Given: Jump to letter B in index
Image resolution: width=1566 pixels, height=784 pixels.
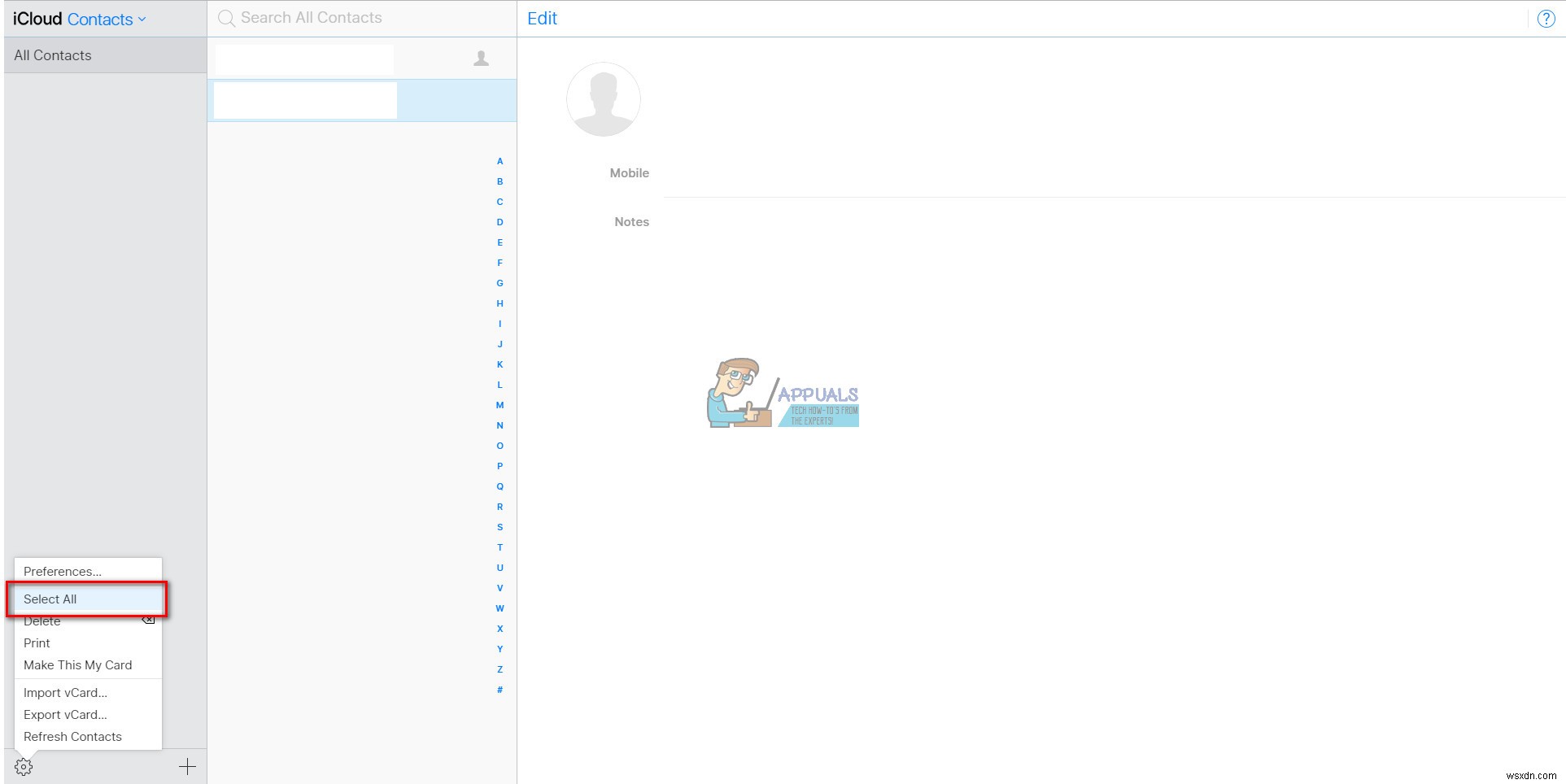Looking at the screenshot, I should point(499,181).
